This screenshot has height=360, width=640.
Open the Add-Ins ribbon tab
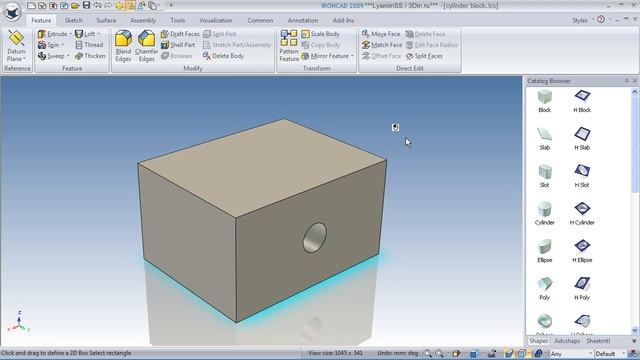coord(343,20)
